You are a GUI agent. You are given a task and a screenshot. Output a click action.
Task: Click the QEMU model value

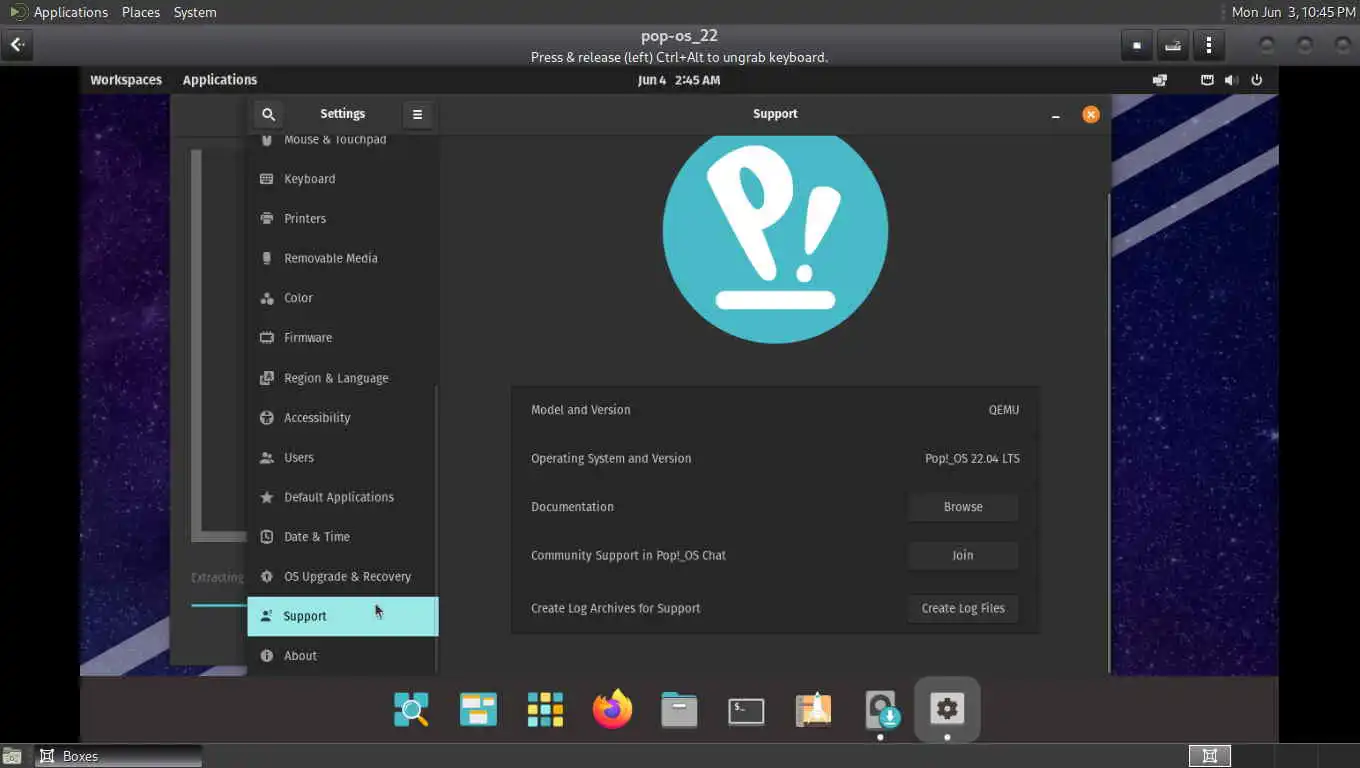(1004, 410)
